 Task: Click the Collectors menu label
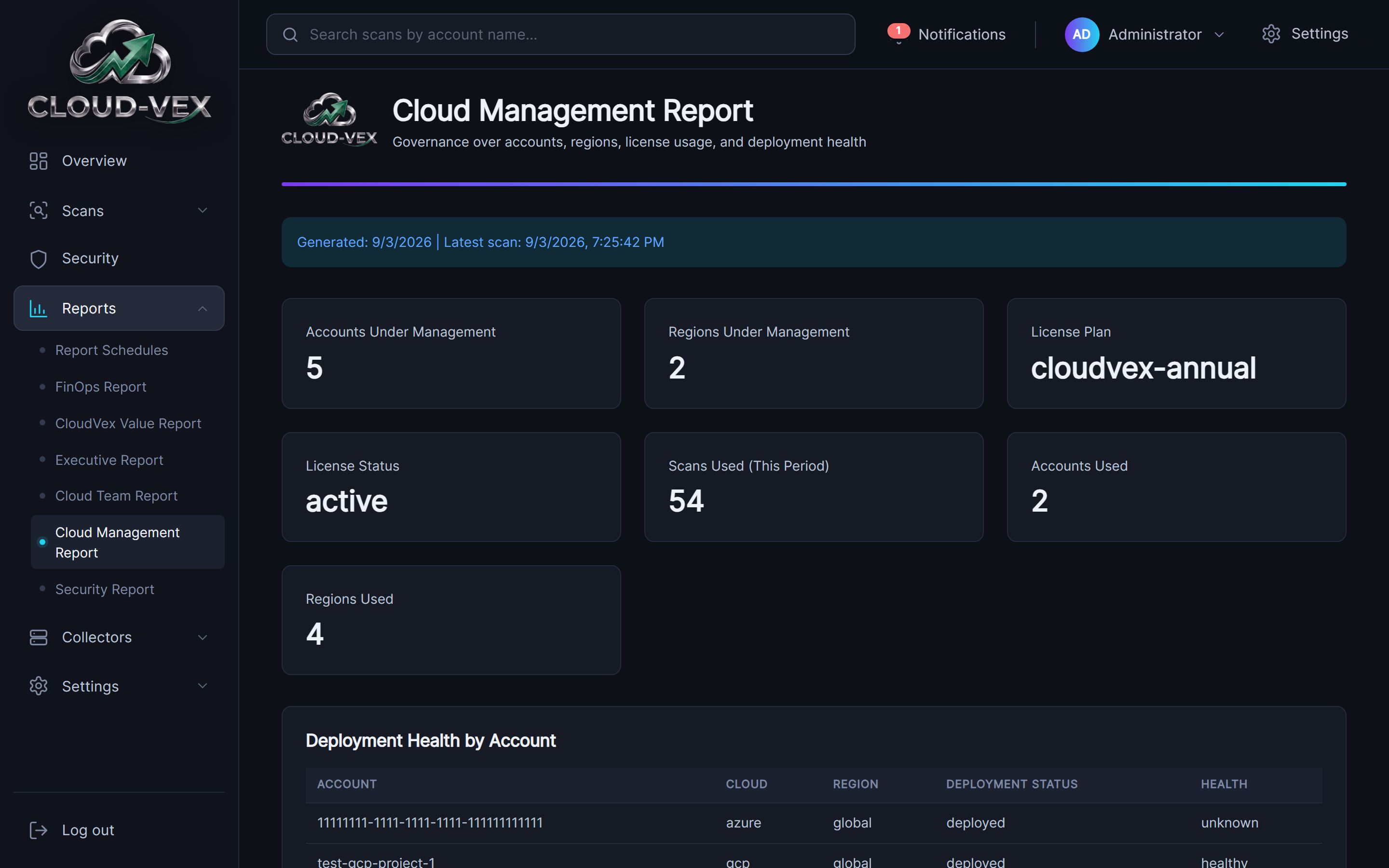coord(96,637)
